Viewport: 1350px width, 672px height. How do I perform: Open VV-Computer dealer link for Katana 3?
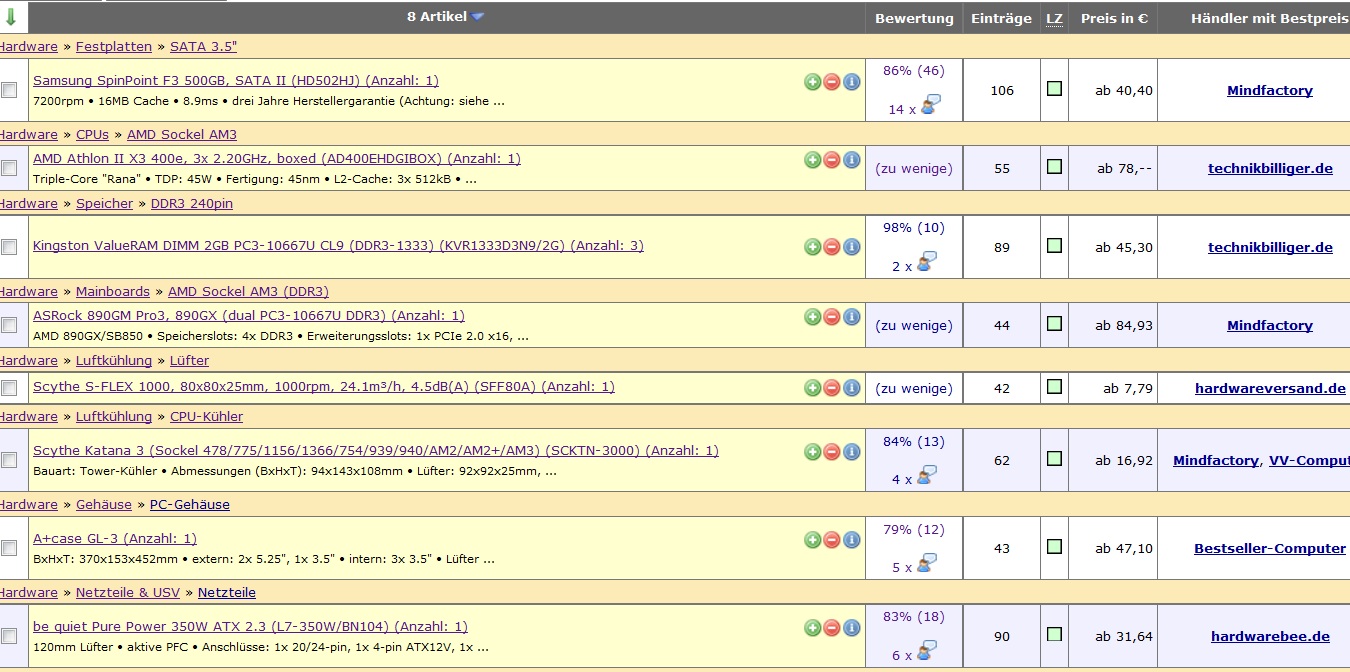pyautogui.click(x=1309, y=461)
